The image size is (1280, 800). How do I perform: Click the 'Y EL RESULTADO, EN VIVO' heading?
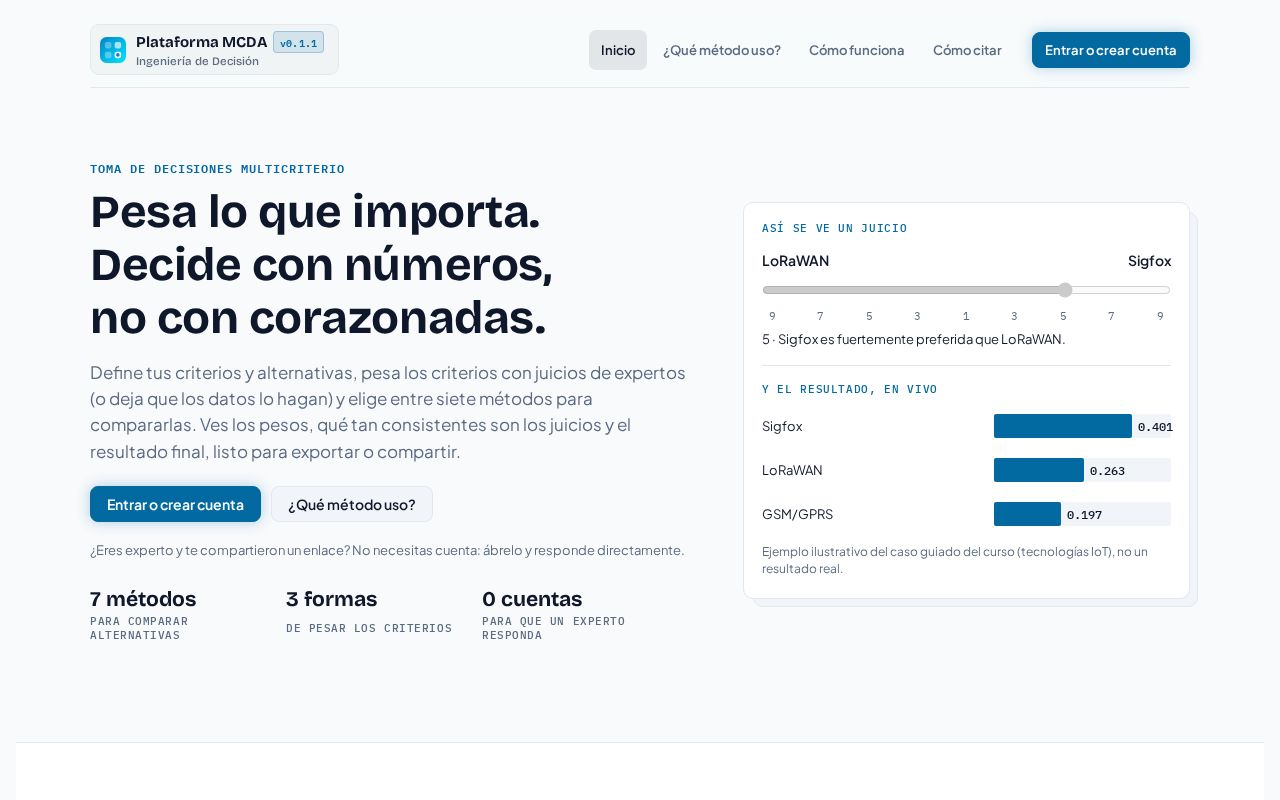[850, 389]
